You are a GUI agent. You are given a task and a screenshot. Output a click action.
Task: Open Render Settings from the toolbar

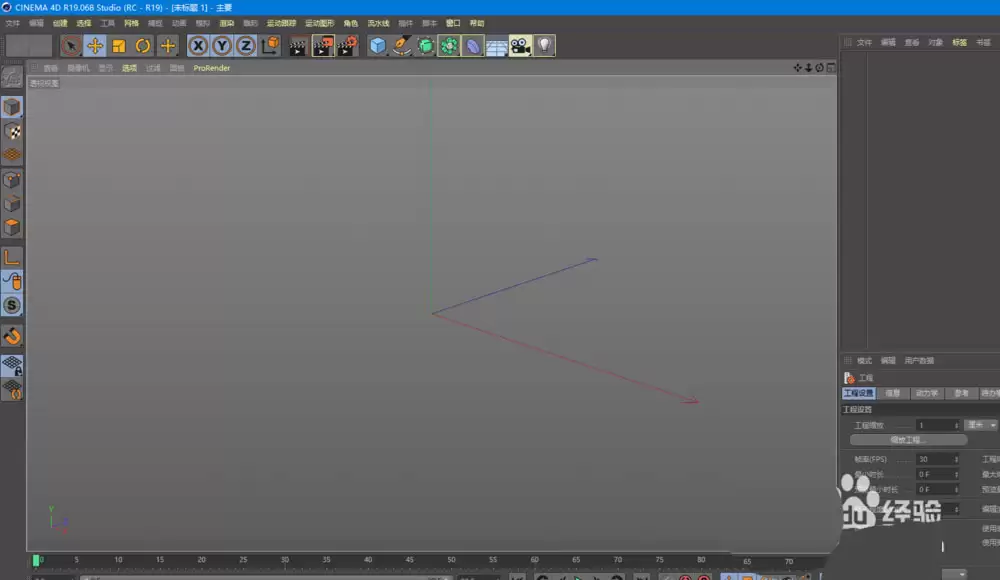348,45
